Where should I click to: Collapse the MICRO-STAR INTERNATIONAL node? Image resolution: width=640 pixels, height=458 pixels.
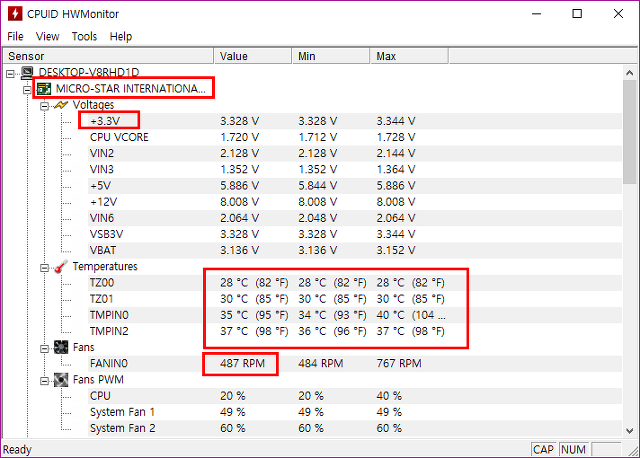click(27, 90)
